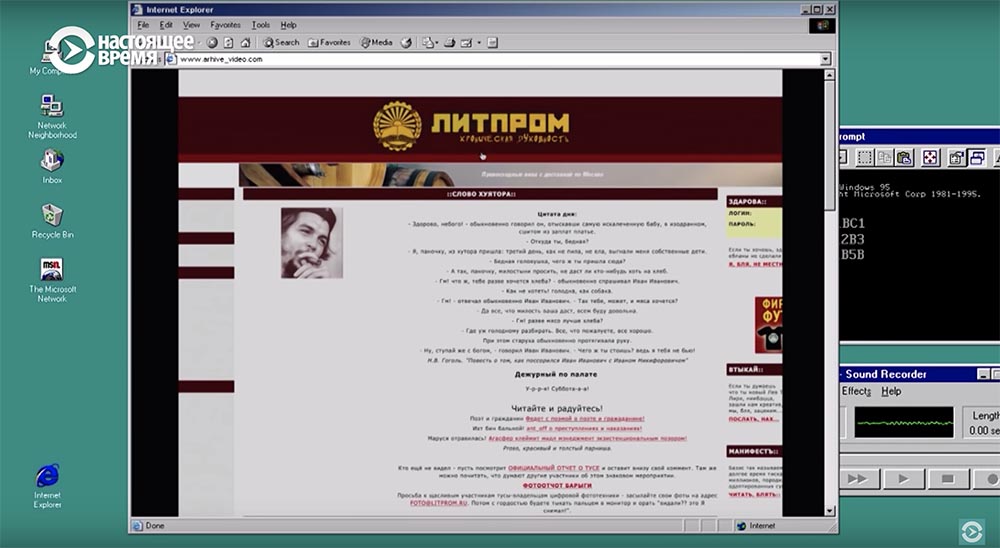Open the Edit menu in Internet Explorer
Image resolution: width=1000 pixels, height=548 pixels.
coord(166,25)
